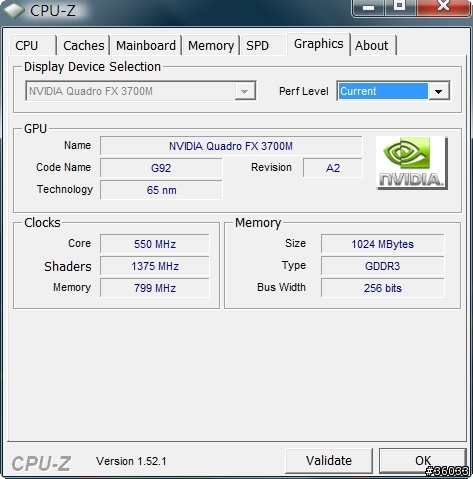Maximize the CPU-Z window

pos(399,7)
